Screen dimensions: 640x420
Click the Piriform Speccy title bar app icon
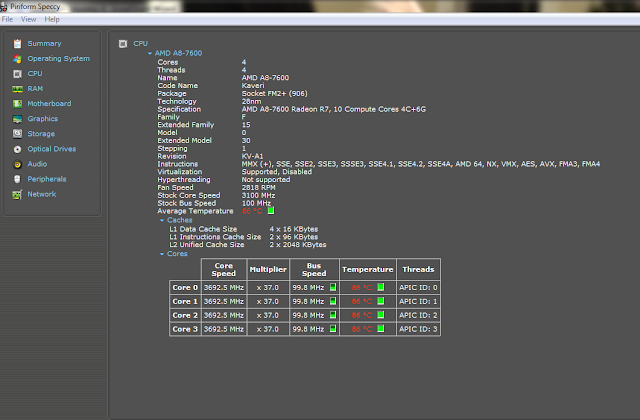click(4, 7)
